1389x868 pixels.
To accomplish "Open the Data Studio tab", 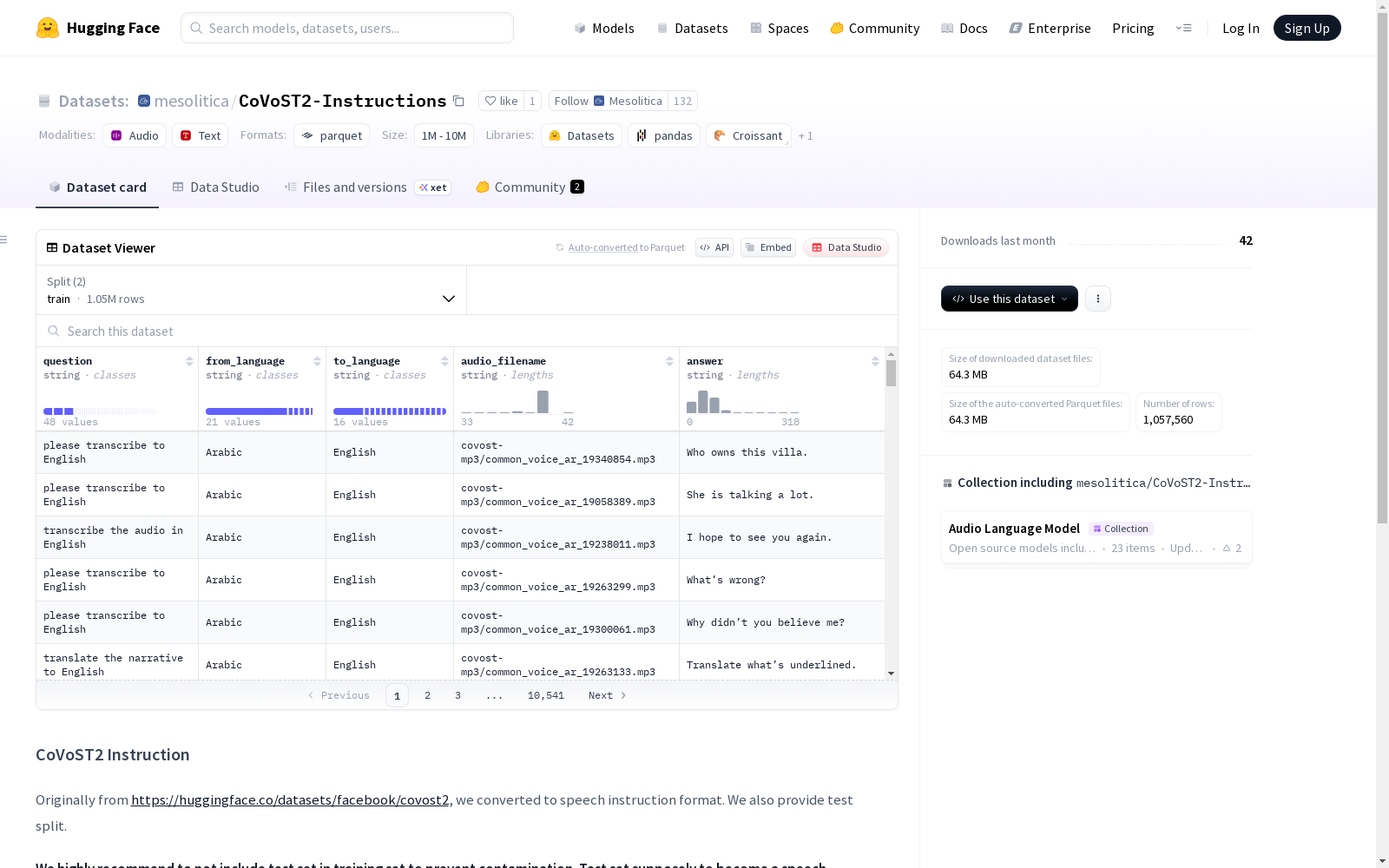I will point(216,187).
